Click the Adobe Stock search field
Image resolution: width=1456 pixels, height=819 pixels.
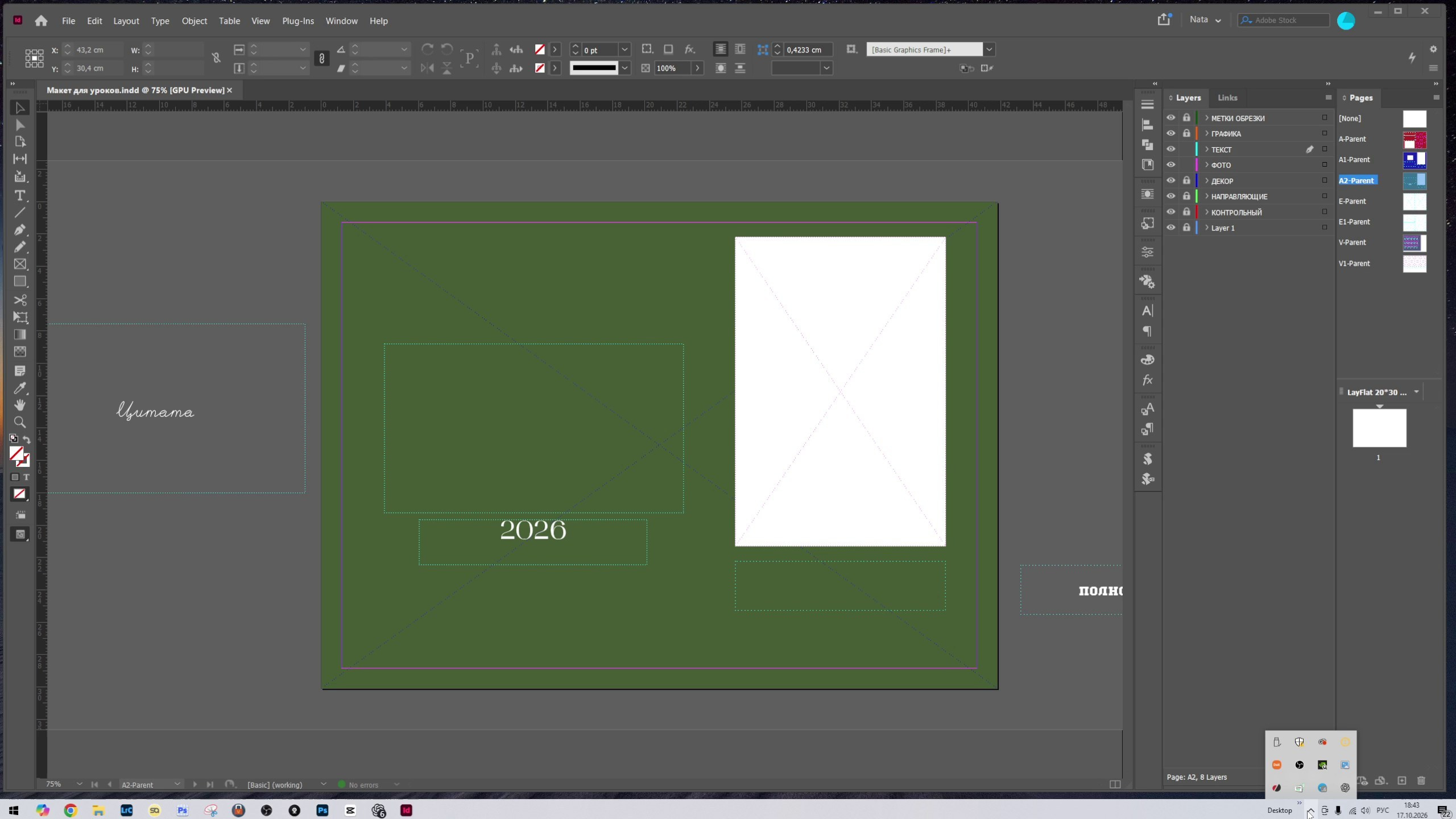(x=1284, y=20)
